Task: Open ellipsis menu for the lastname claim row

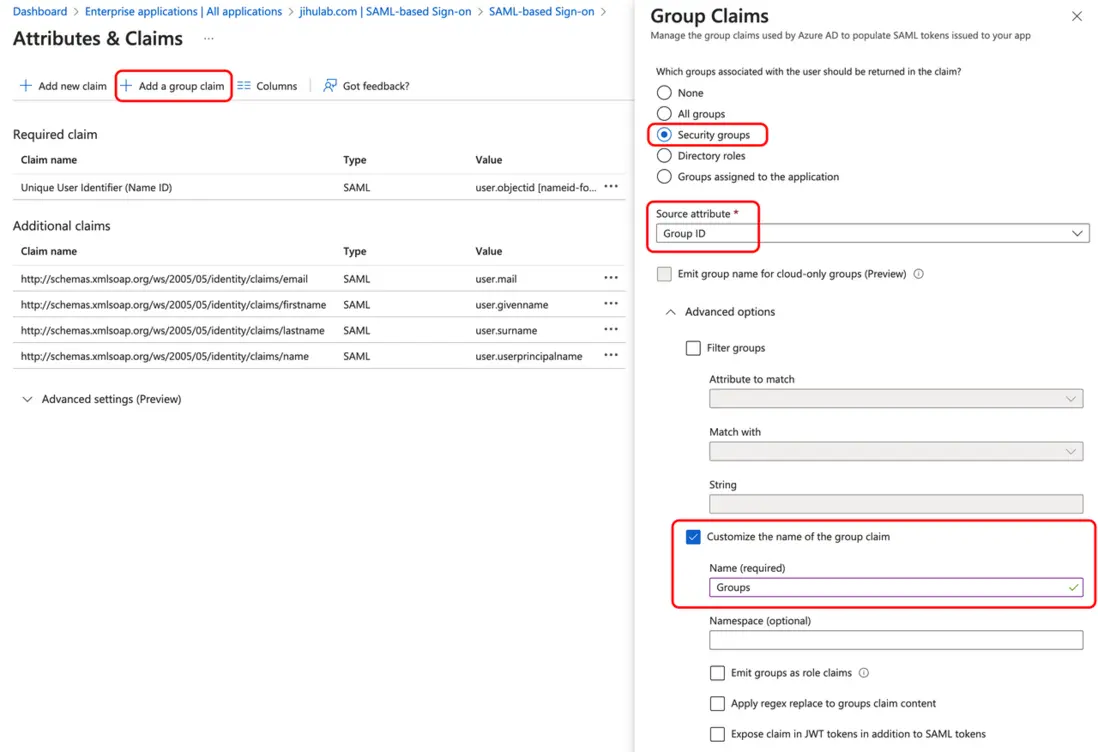Action: pyautogui.click(x=611, y=330)
